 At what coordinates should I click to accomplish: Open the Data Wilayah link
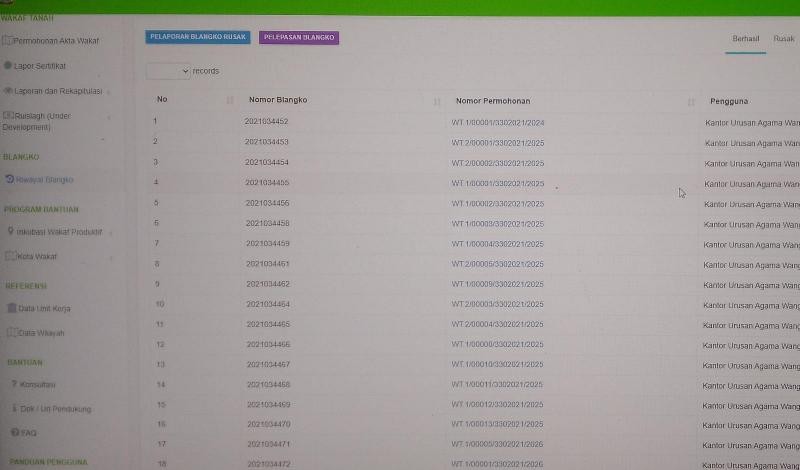click(41, 333)
